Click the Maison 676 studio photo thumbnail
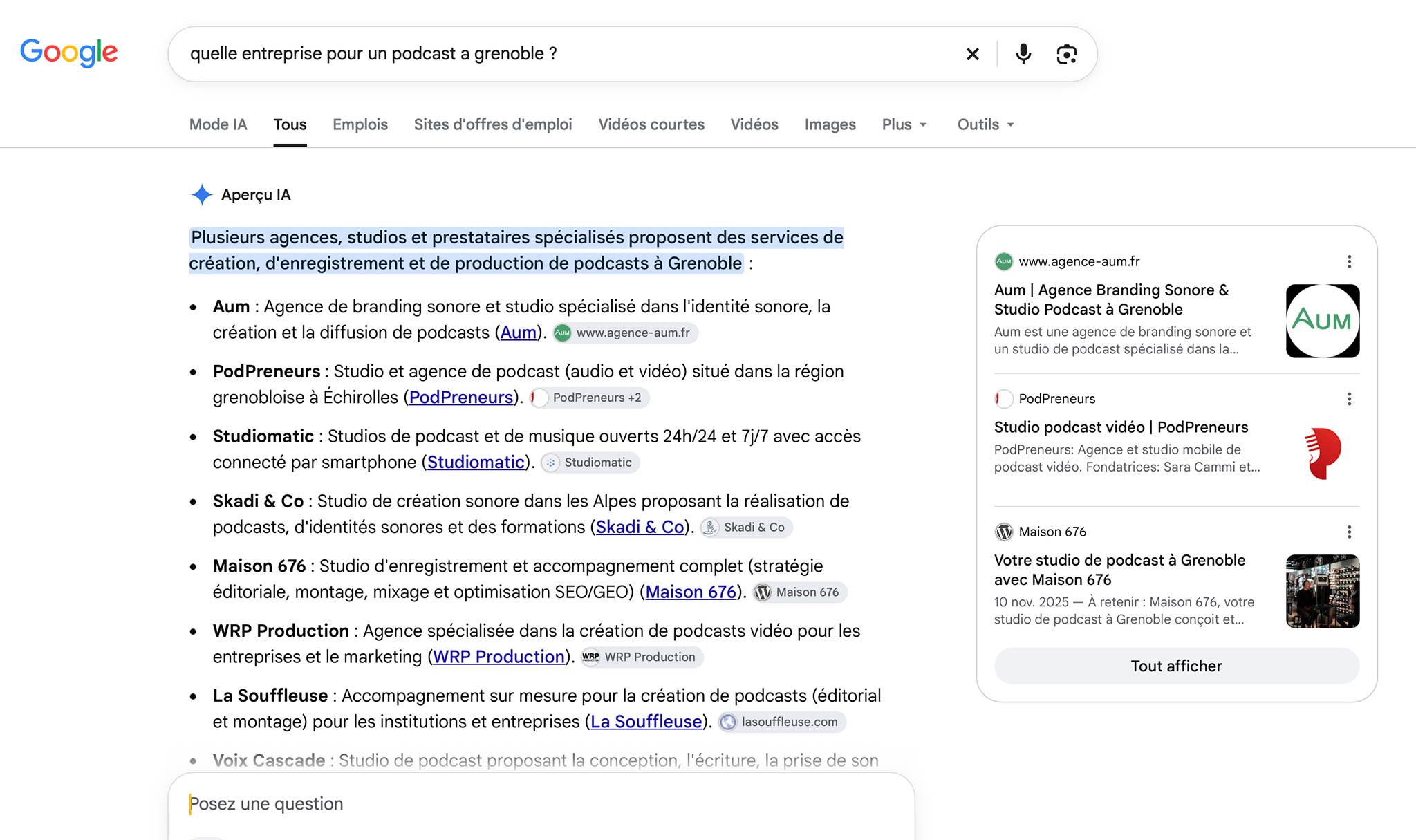The image size is (1416, 840). click(1323, 591)
